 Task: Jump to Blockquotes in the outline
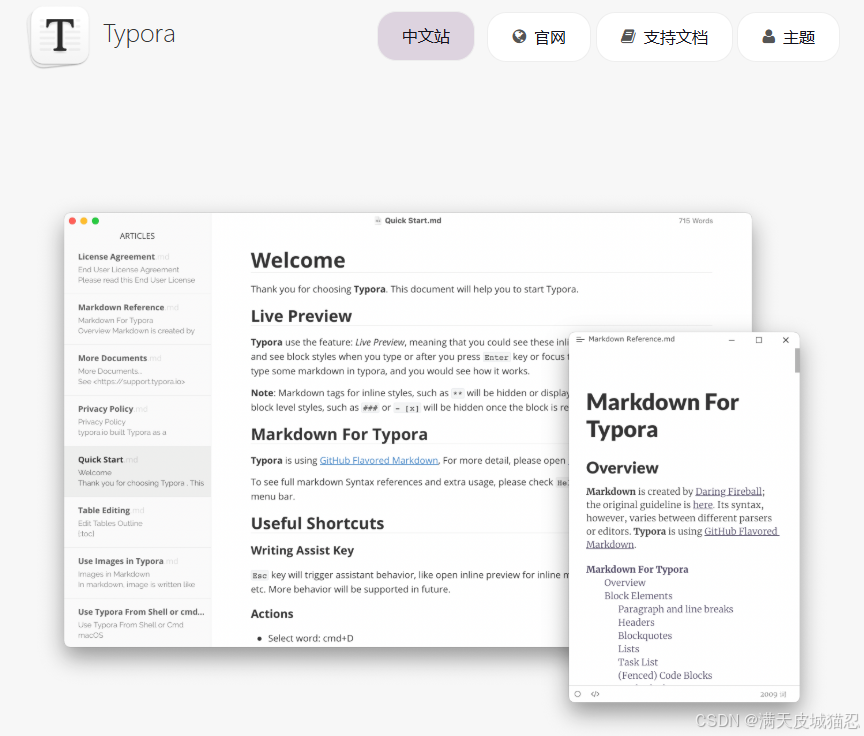645,635
